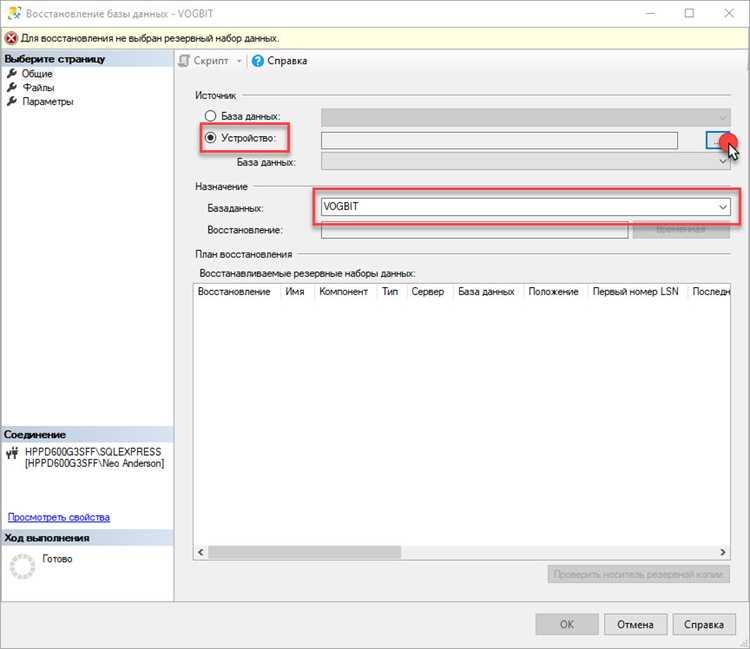Viewport: 750px width, 649px height.
Task: Select the Устройство radio button
Action: [x=210, y=138]
